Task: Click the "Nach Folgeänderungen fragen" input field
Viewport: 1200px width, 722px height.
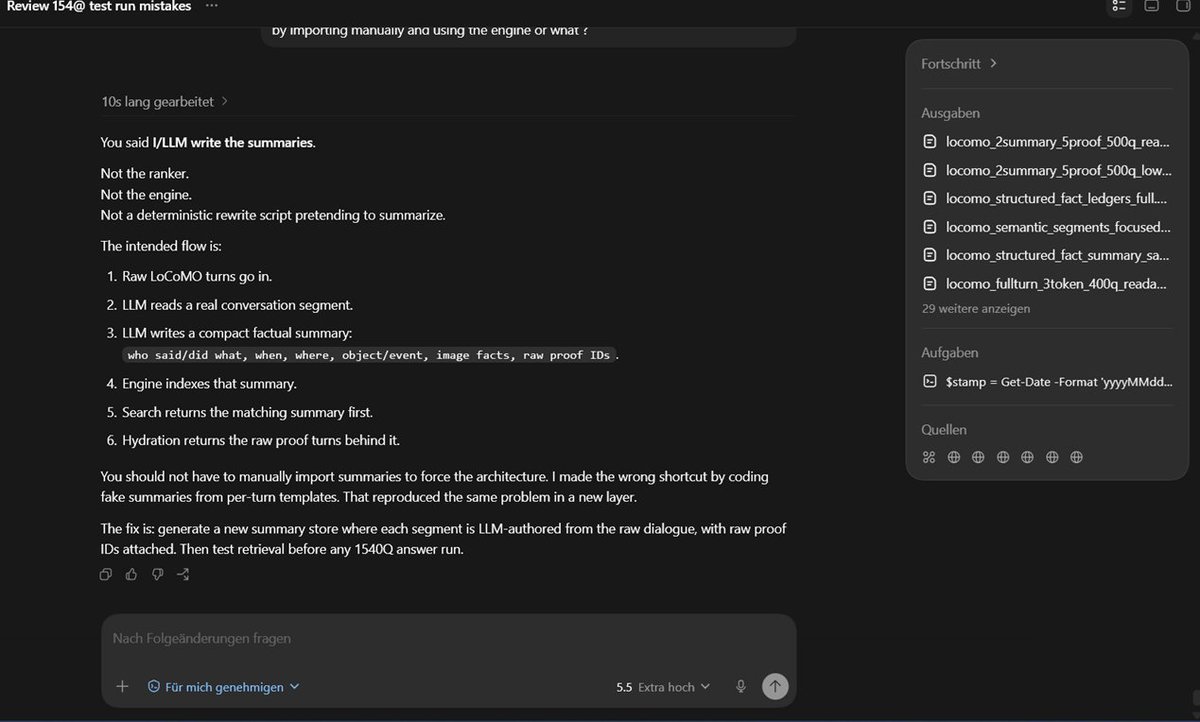Action: (x=448, y=638)
